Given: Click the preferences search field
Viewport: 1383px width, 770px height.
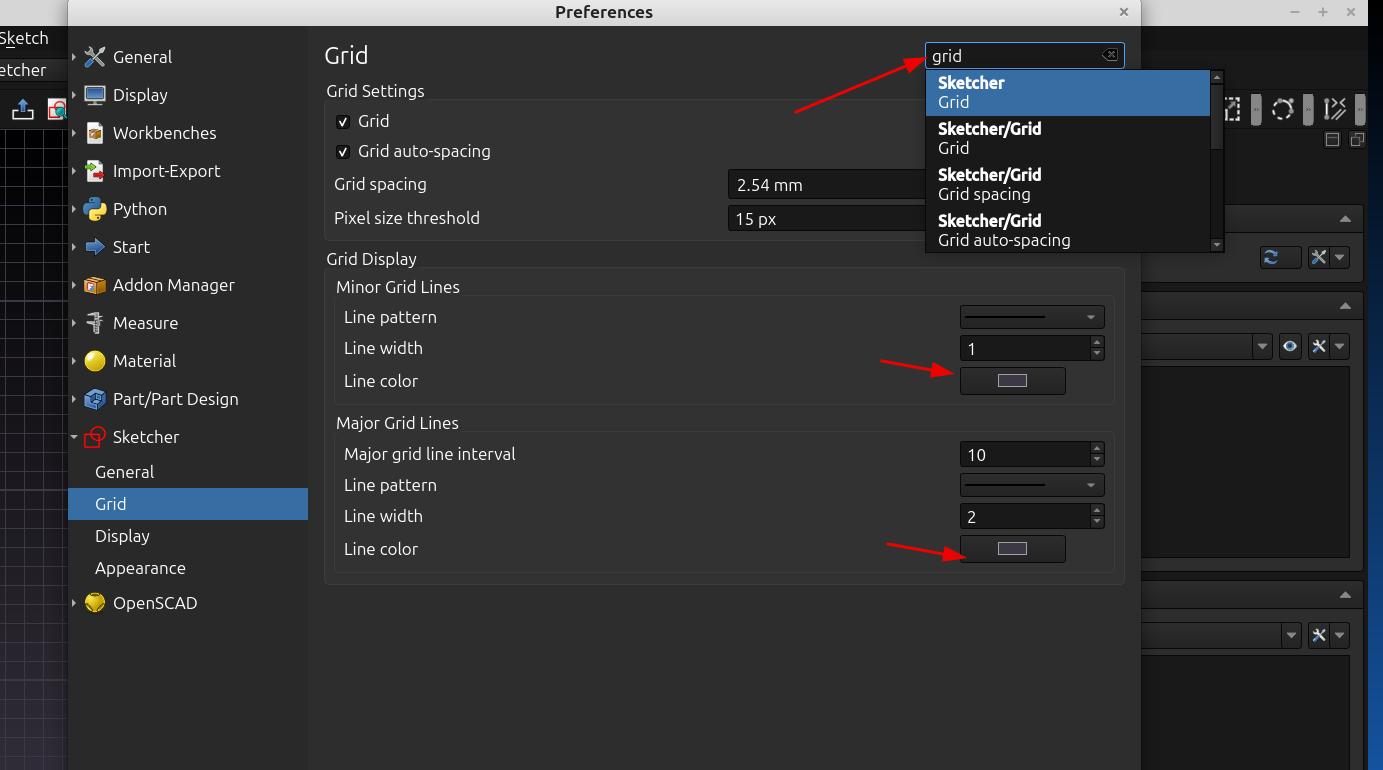Looking at the screenshot, I should (x=1025, y=56).
